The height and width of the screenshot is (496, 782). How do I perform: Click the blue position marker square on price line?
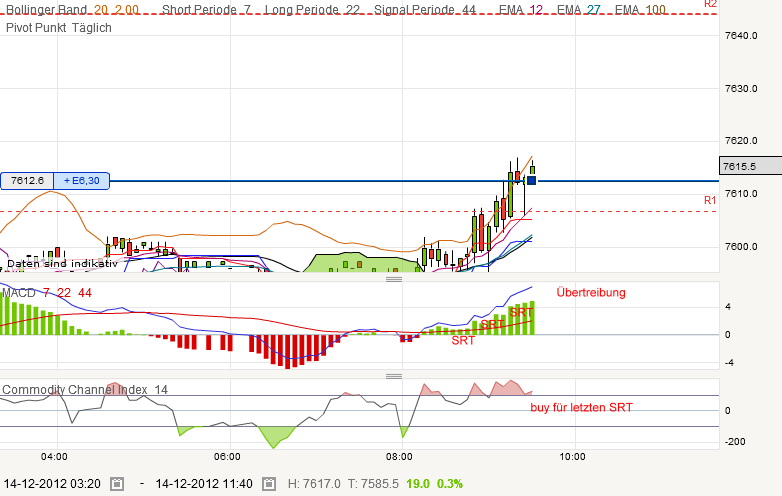531,180
